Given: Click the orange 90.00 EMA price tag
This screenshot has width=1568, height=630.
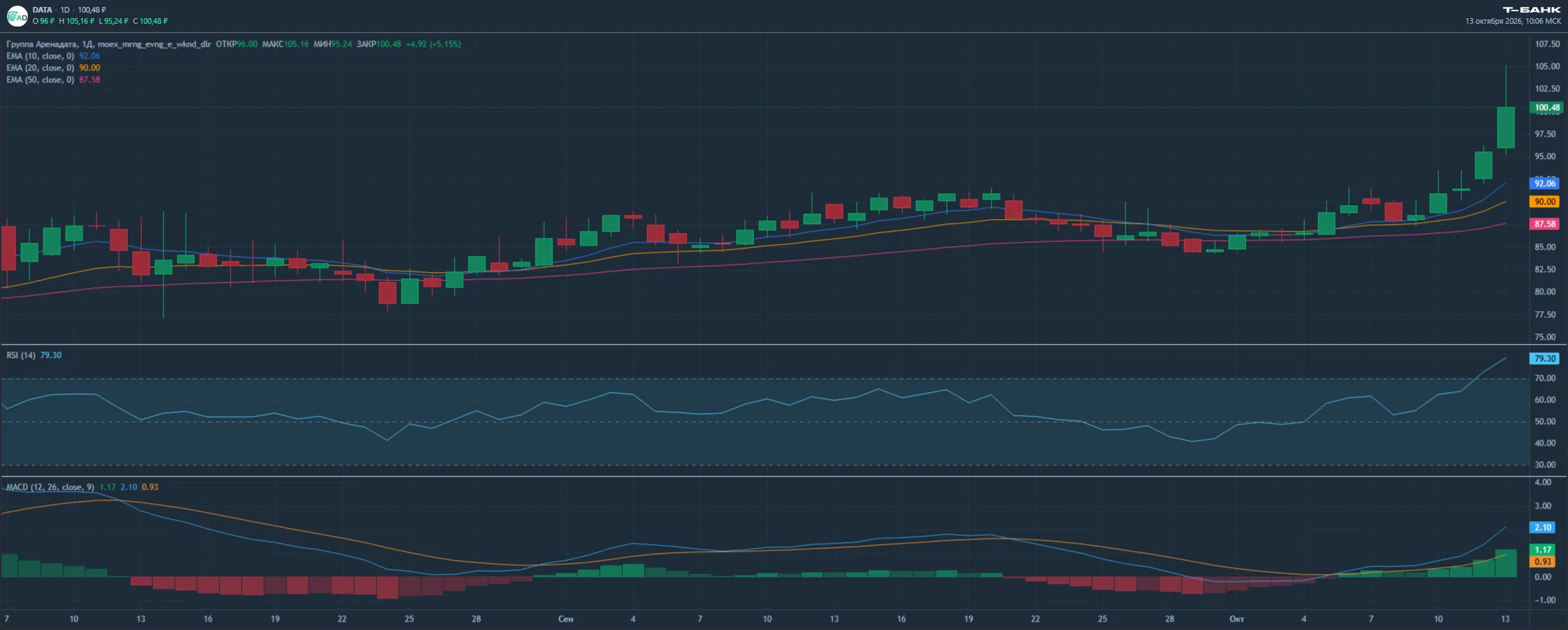Looking at the screenshot, I should (1545, 202).
